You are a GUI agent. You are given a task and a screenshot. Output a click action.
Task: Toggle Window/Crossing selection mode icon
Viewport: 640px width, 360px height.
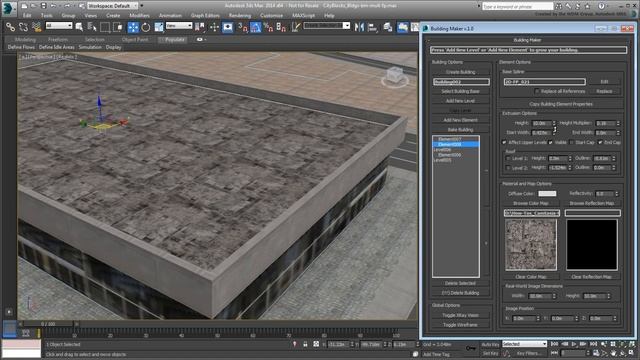(118, 27)
